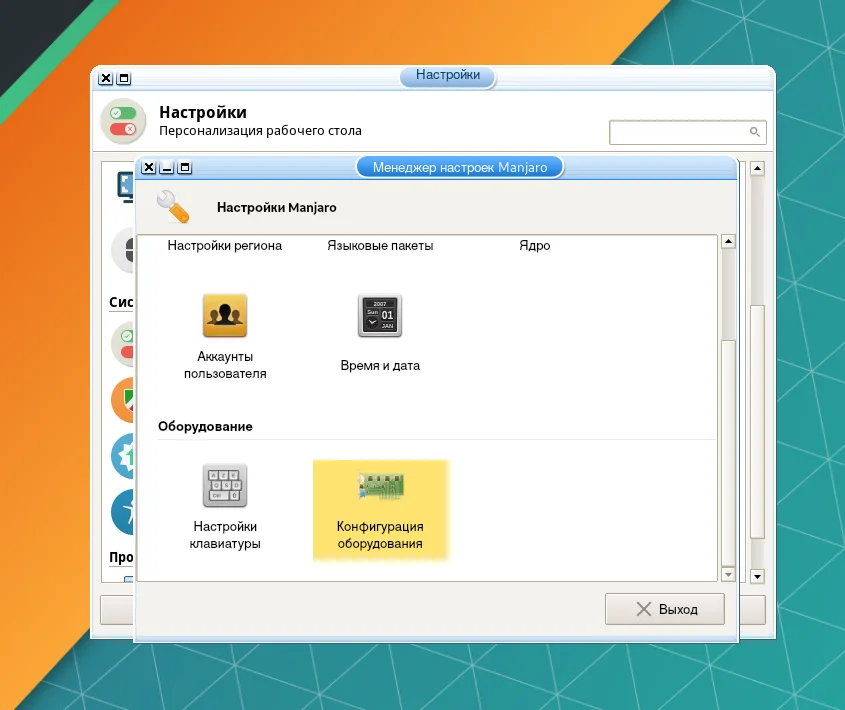This screenshot has height=710, width=845.
Task: Select Ядро label
Action: tap(535, 245)
